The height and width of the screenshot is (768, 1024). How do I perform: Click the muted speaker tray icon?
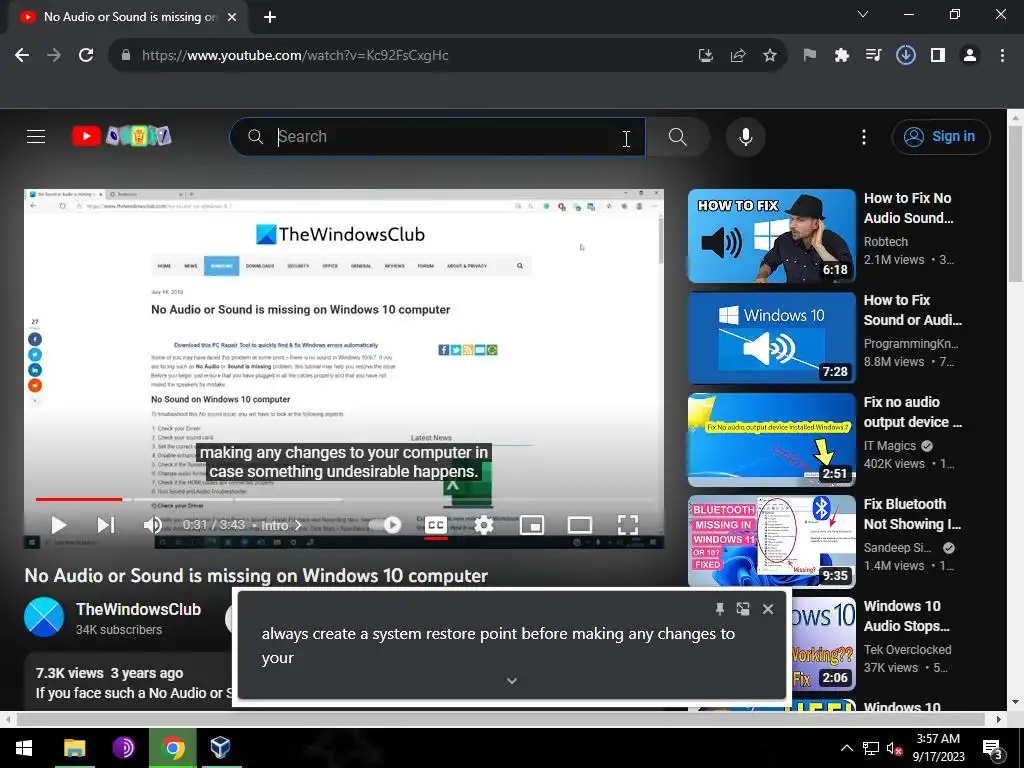click(893, 748)
